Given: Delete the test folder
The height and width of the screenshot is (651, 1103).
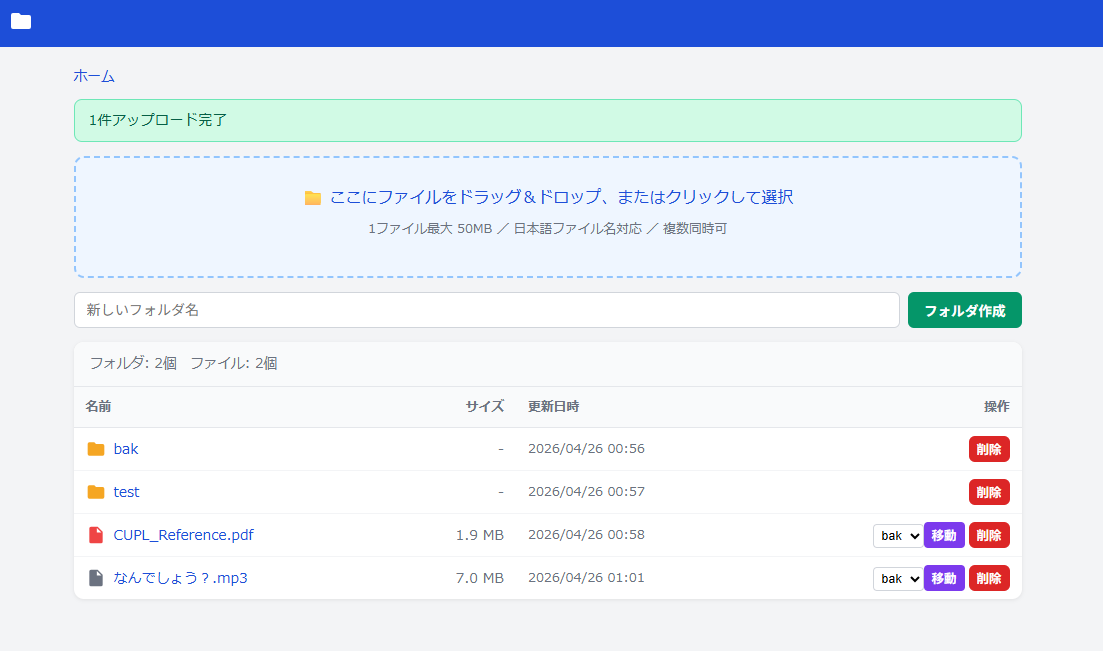Looking at the screenshot, I should coord(989,492).
